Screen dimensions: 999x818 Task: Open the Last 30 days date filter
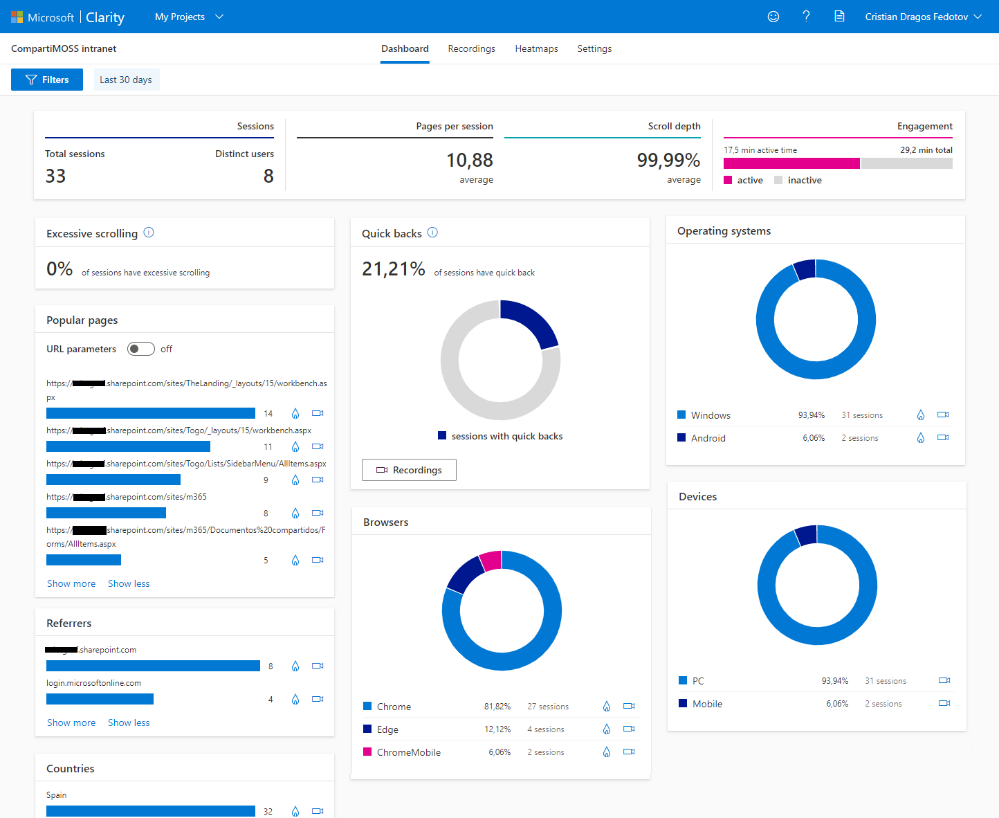tap(126, 79)
